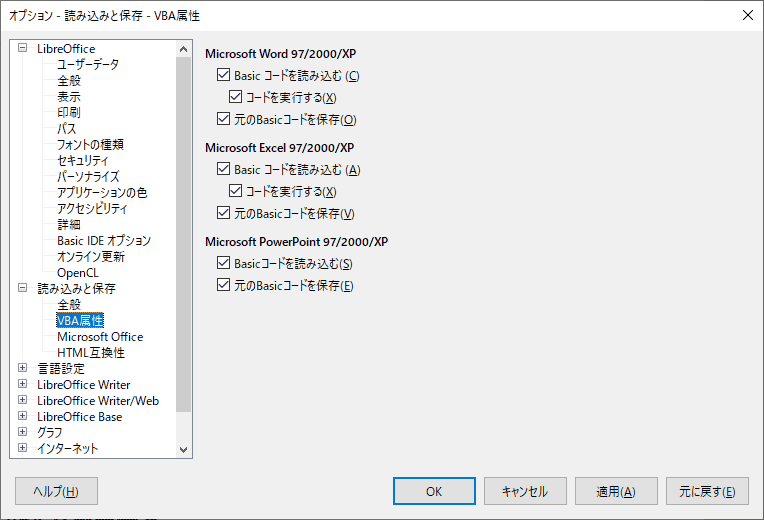Uncheck Word 'Basic コードを読み込む (C)' checkbox
The image size is (764, 520).
pyautogui.click(x=223, y=75)
